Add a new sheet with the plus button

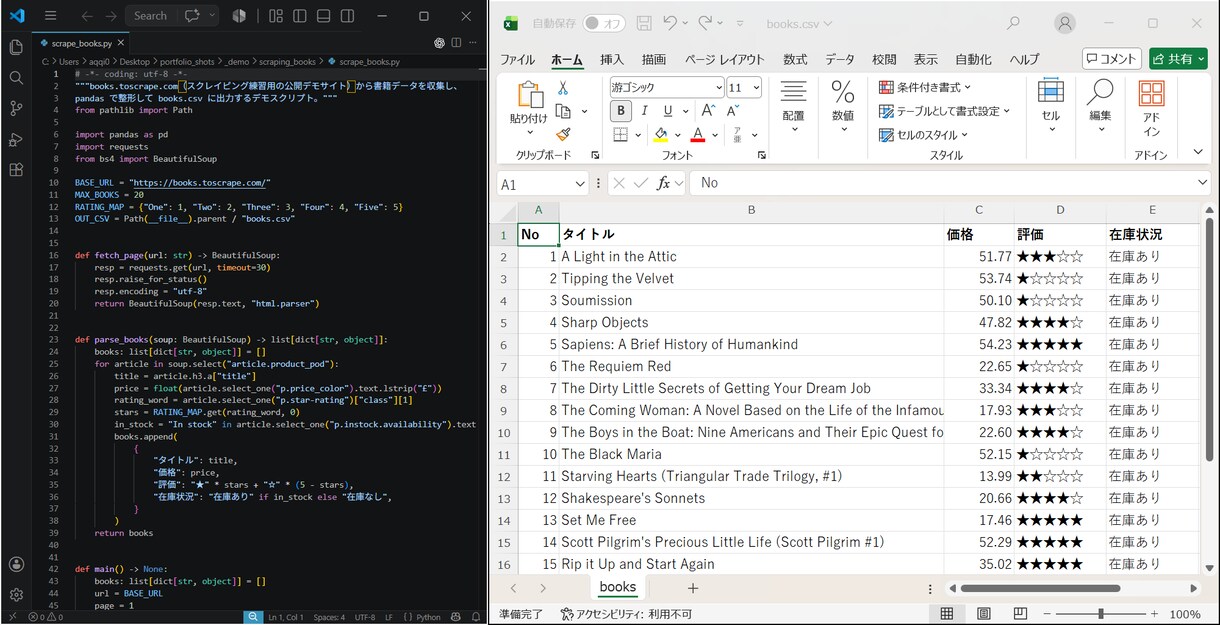point(692,588)
